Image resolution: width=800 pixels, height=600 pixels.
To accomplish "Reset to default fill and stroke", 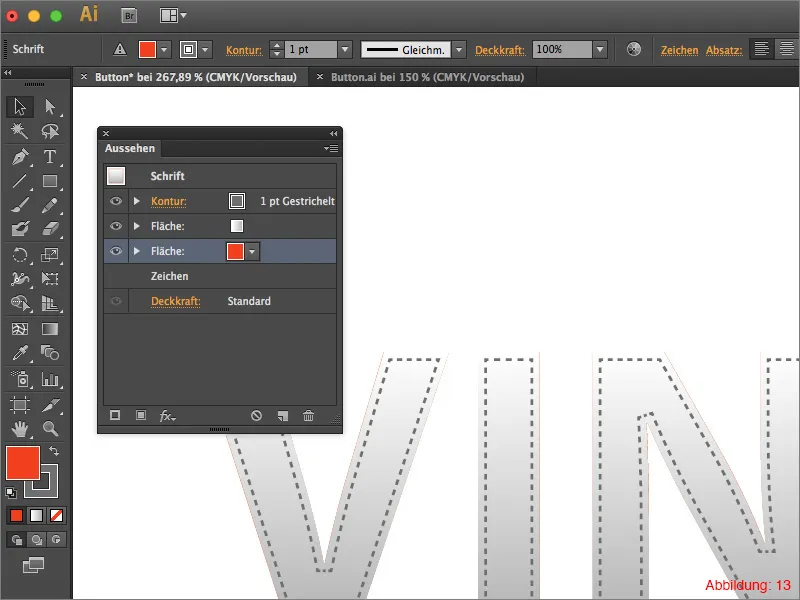I will tap(11, 492).
